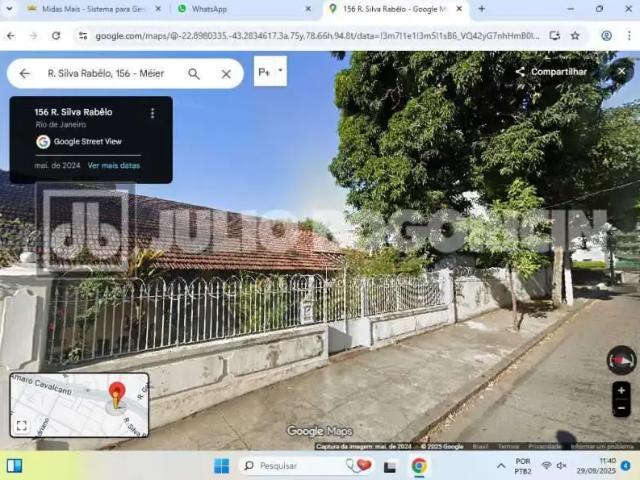Open the tab search dropdown arrow

(x=9, y=9)
